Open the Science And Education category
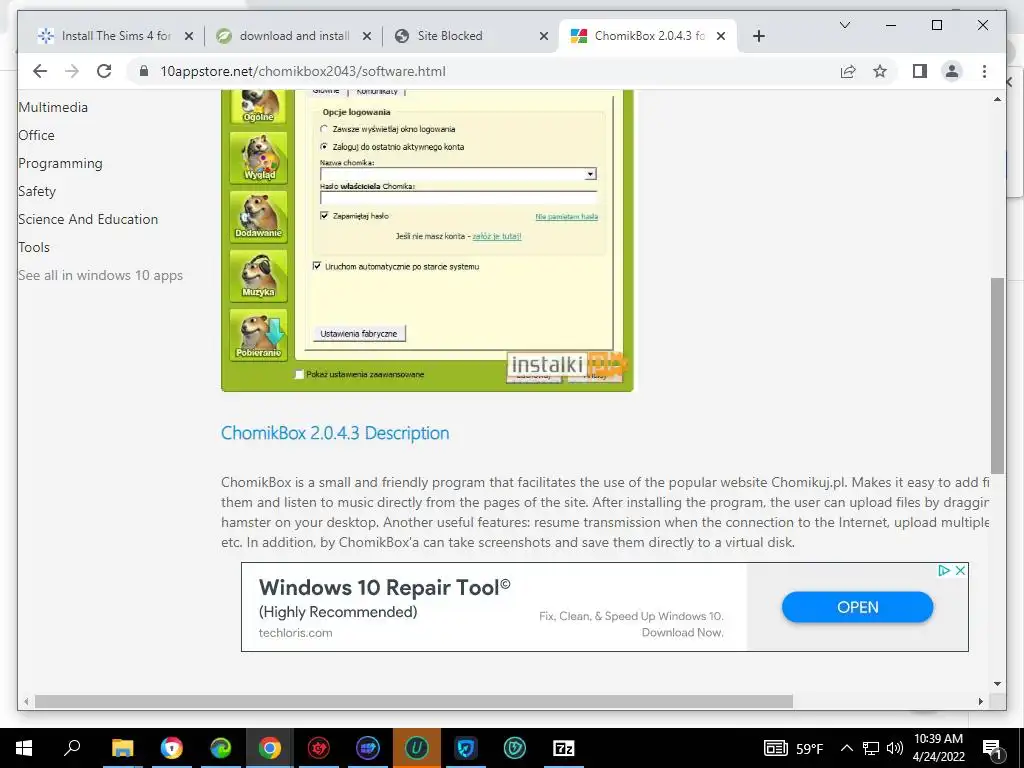The height and width of the screenshot is (768, 1024). (x=88, y=219)
